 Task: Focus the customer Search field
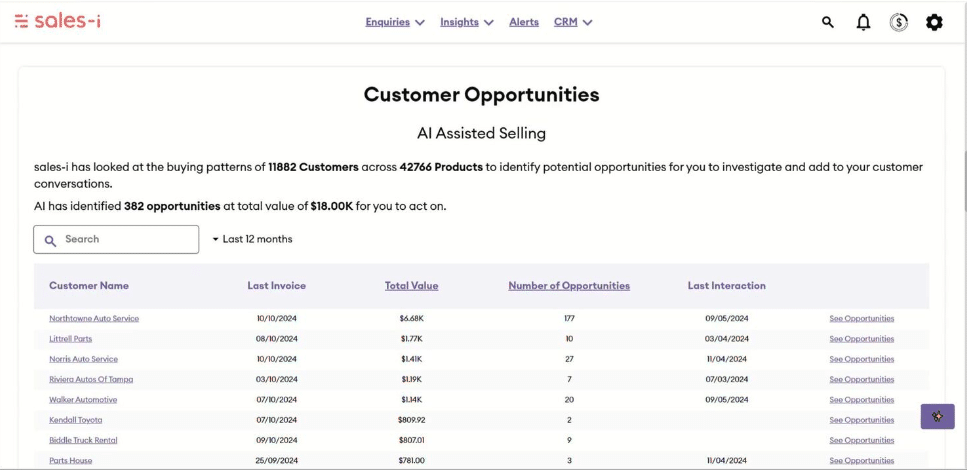pyautogui.click(x=116, y=239)
